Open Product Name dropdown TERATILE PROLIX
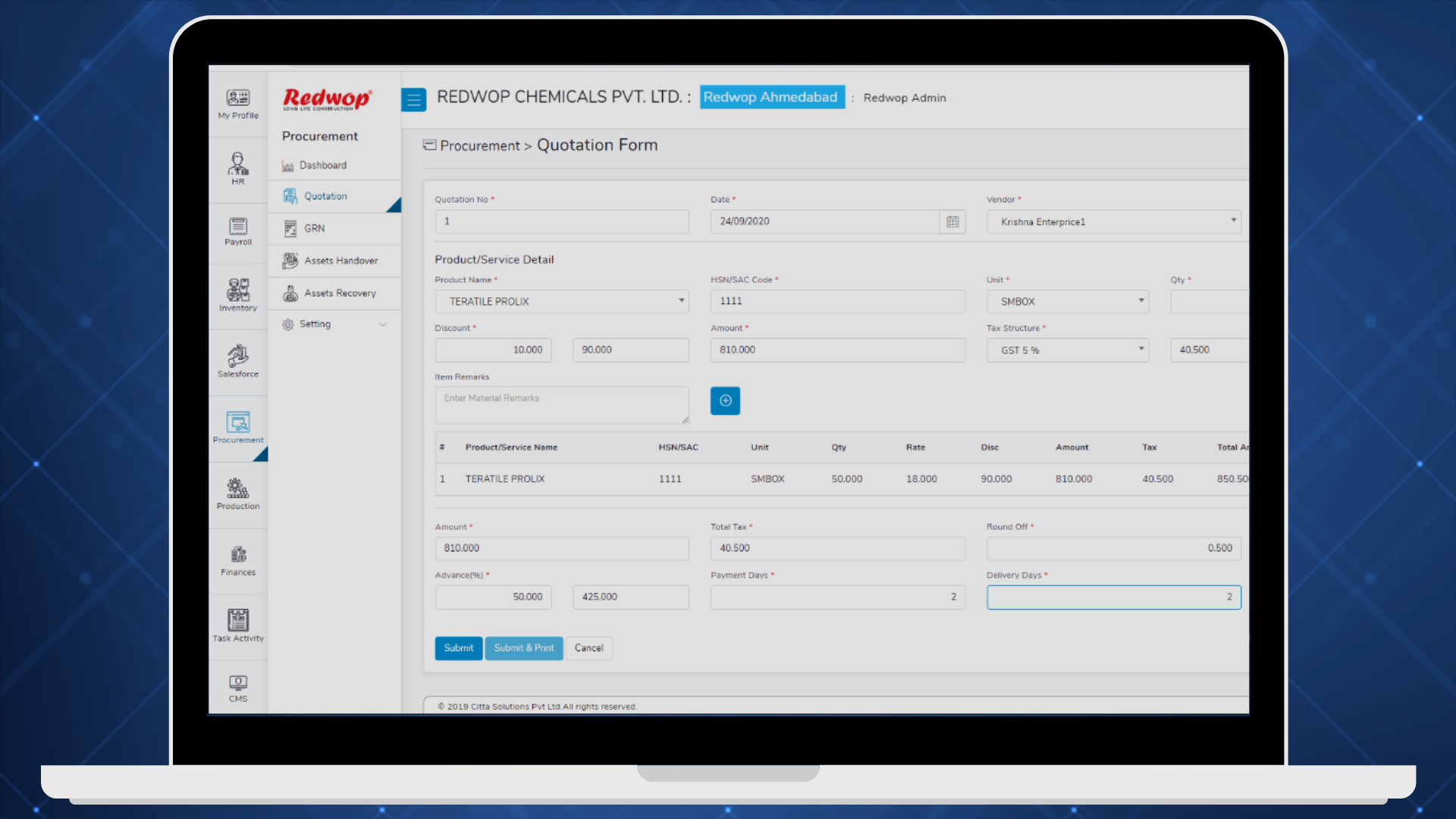Viewport: 1456px width, 819px height. click(x=562, y=301)
